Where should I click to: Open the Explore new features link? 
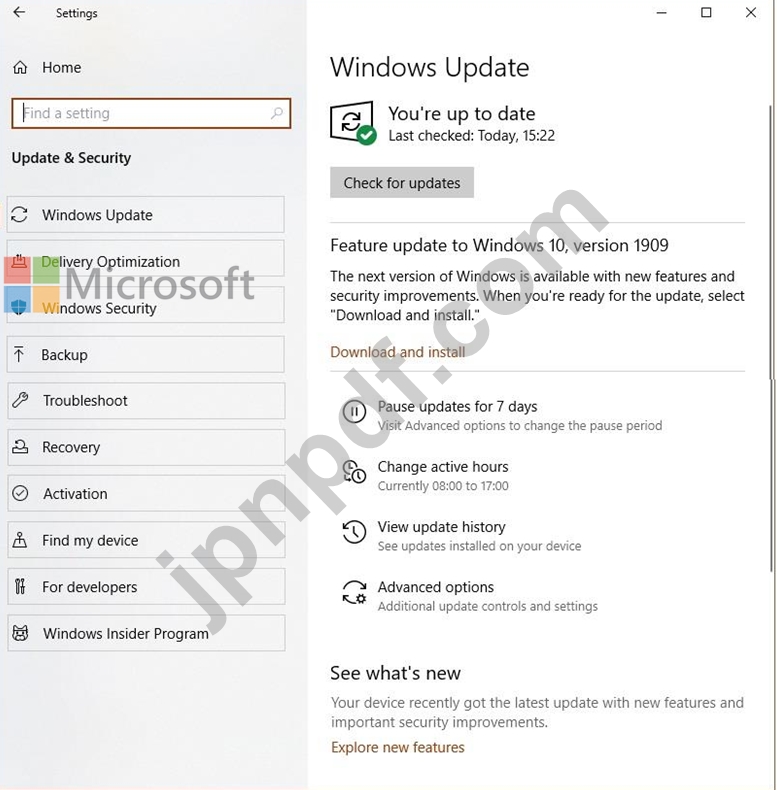tap(398, 747)
